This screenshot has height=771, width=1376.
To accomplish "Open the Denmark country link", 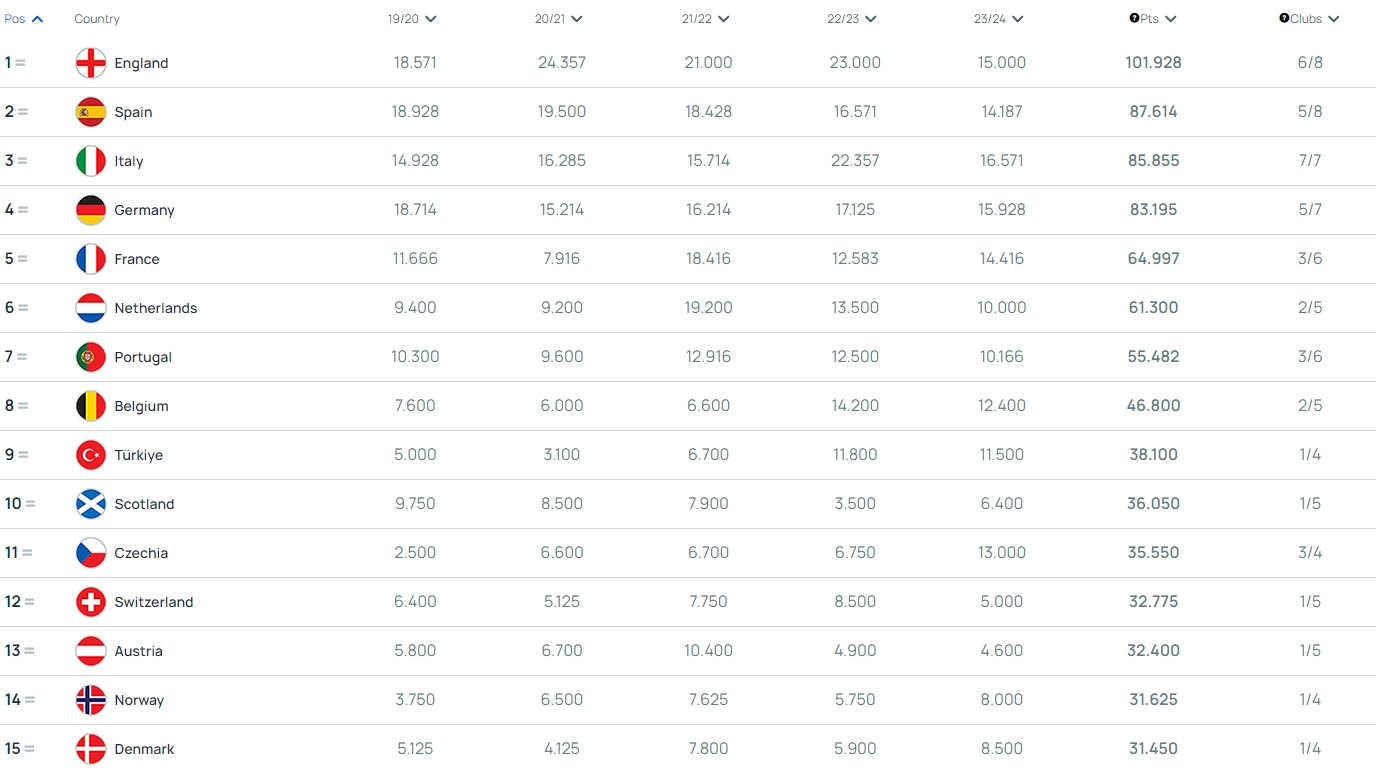I will [144, 749].
